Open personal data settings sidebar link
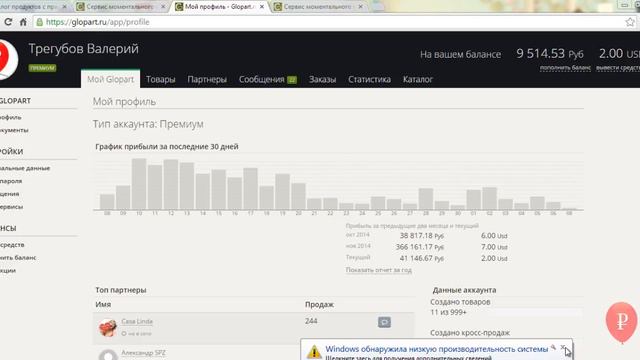Screen dimensions: 640x360 25,168
